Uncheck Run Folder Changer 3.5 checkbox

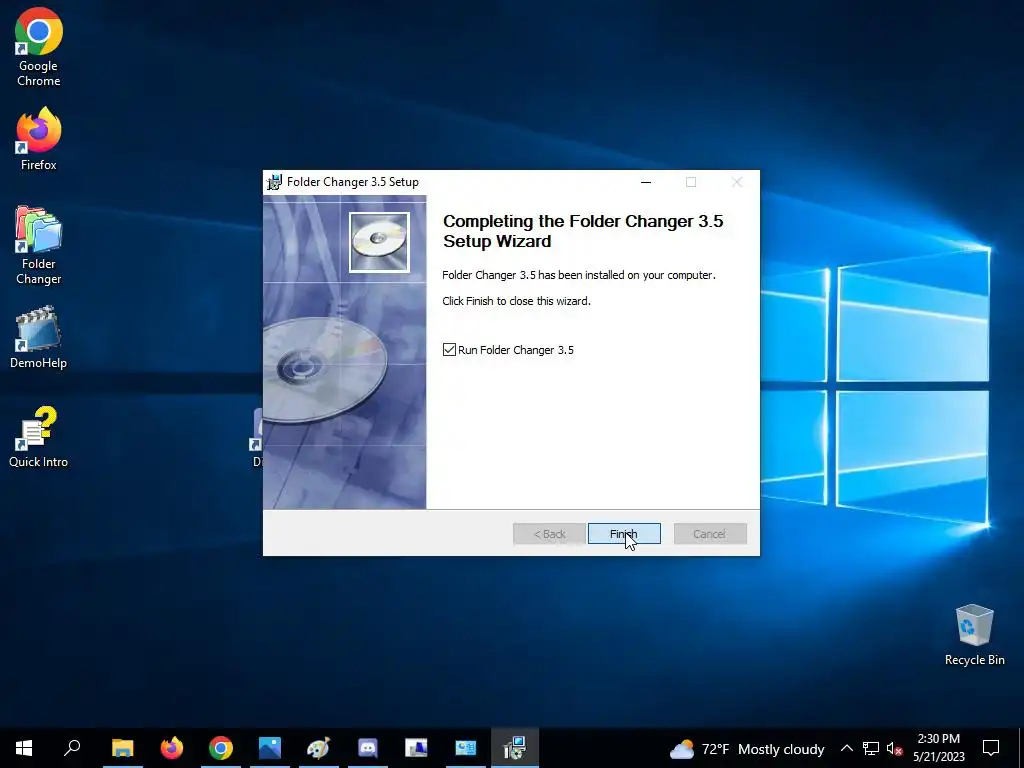pyautogui.click(x=449, y=350)
